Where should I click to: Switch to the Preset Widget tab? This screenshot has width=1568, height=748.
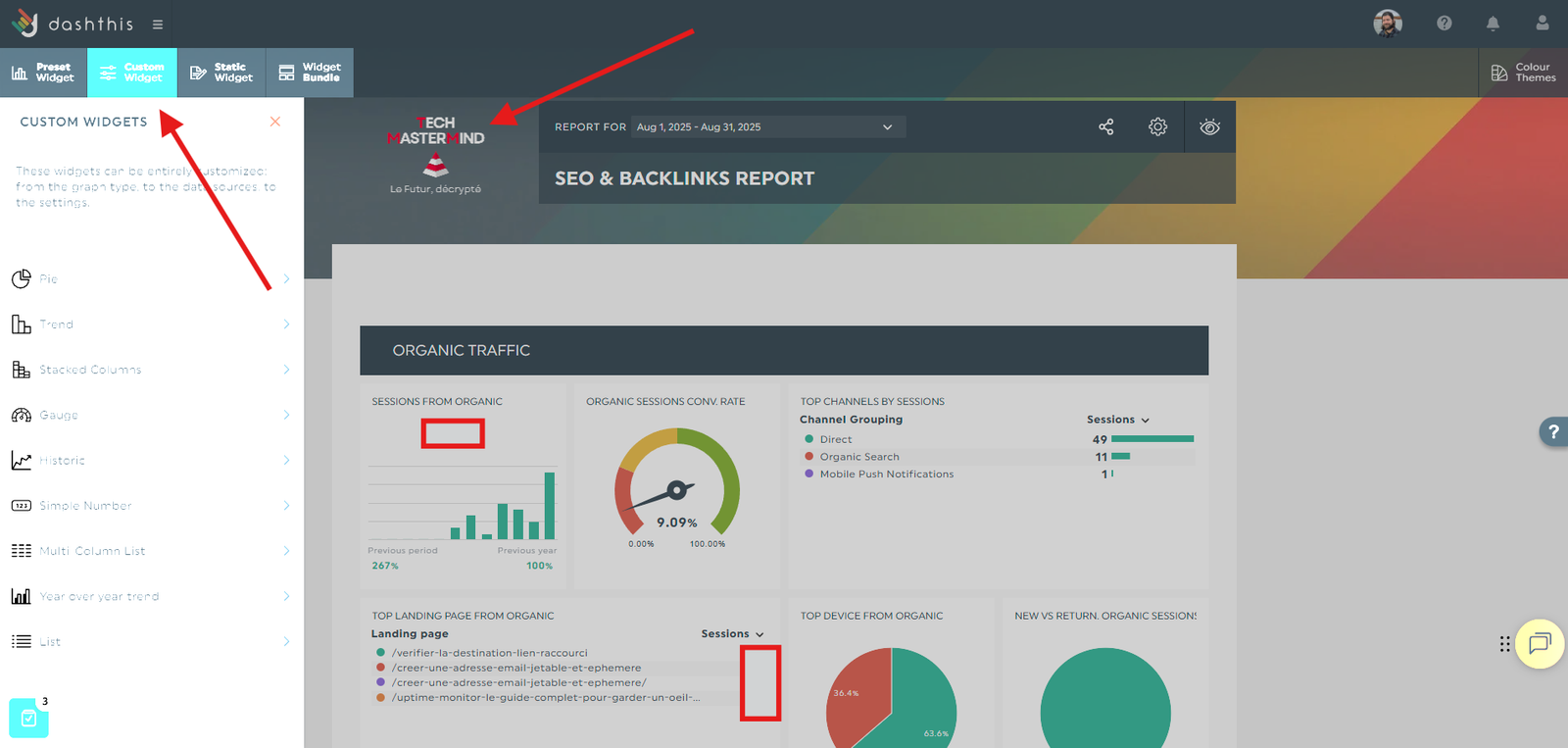[43, 73]
